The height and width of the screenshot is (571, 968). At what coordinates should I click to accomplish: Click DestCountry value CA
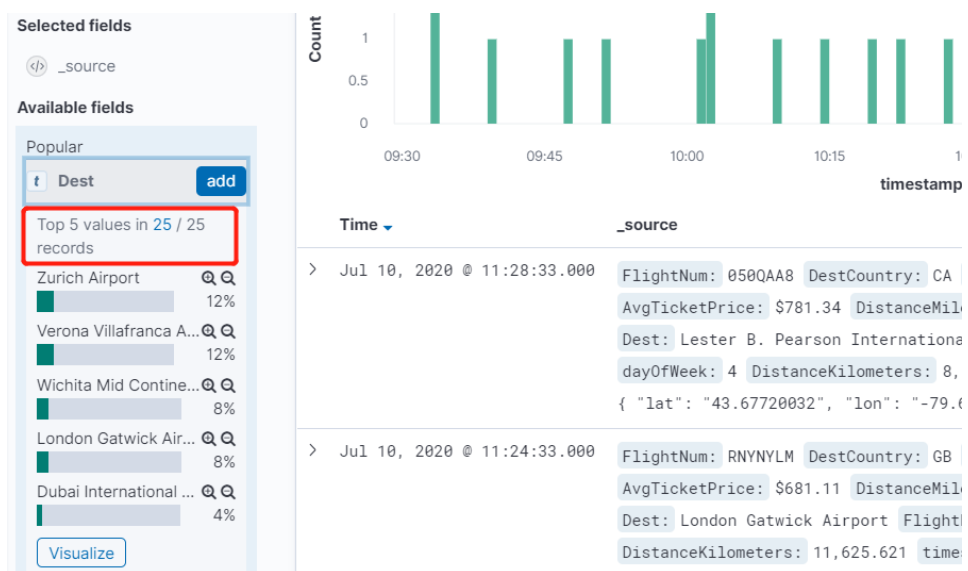pyautogui.click(x=942, y=275)
